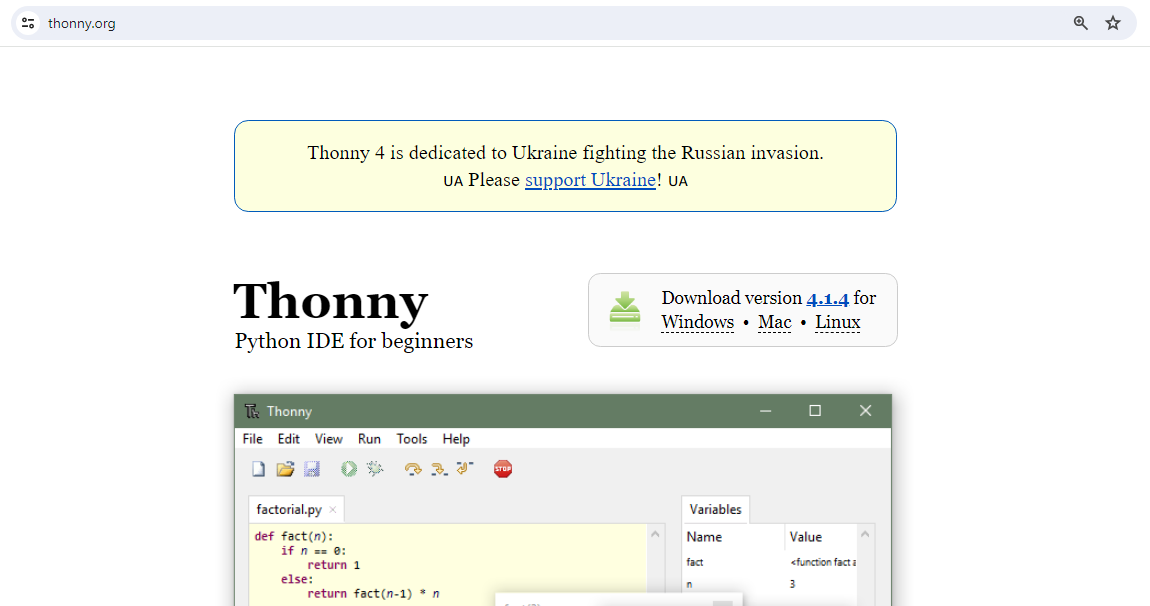Click the version 4.1.4 link
This screenshot has width=1150, height=606.
pyautogui.click(x=827, y=298)
